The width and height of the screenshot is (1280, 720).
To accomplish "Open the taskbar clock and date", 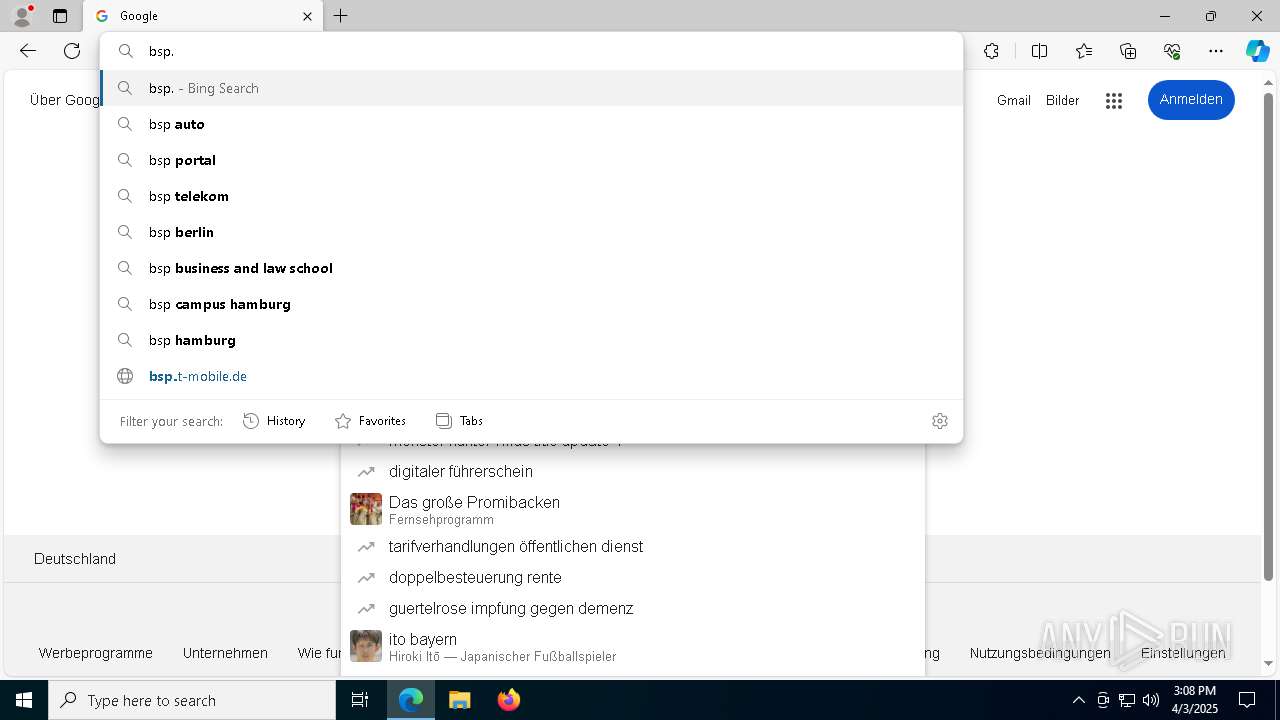I will click(1195, 700).
